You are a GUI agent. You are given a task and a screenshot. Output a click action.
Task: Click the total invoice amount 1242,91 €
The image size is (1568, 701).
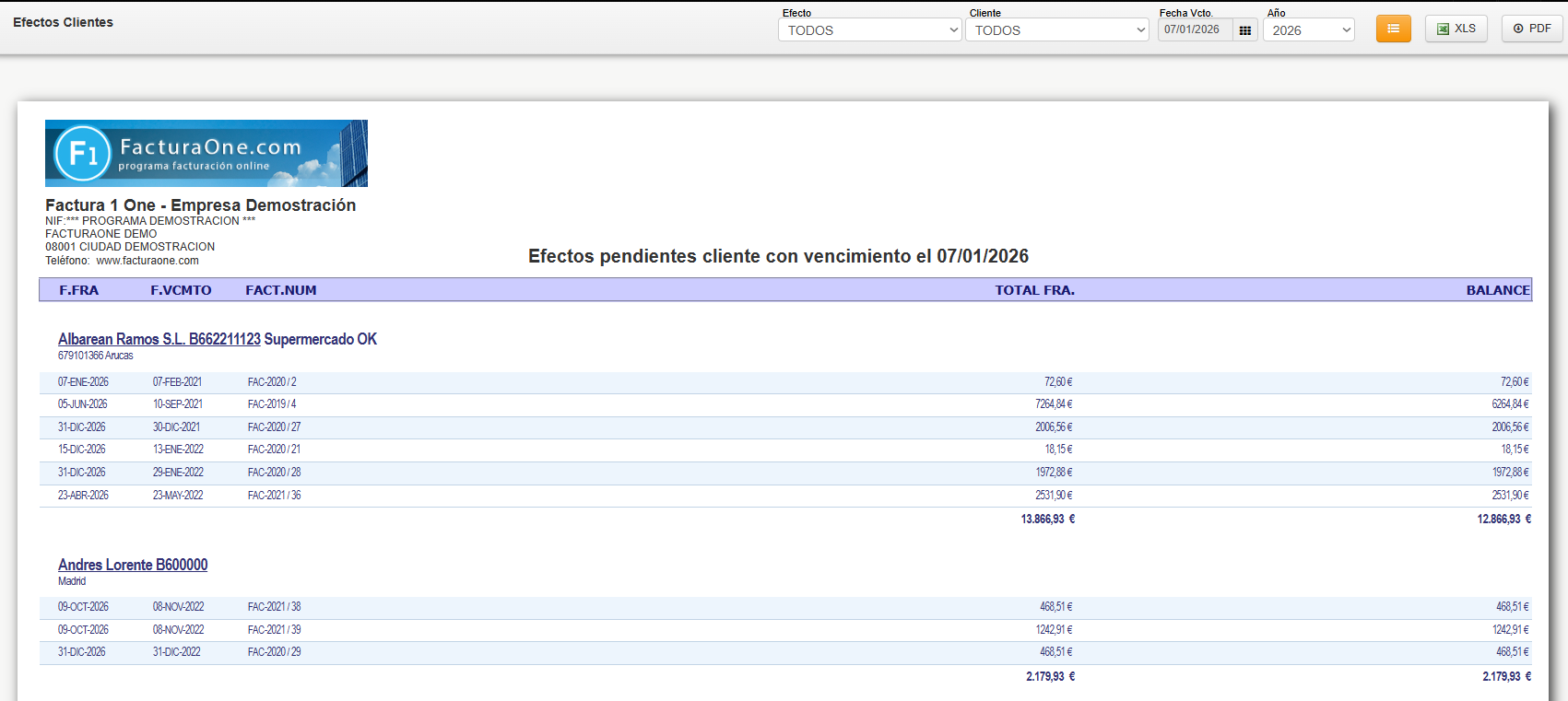click(x=1054, y=630)
